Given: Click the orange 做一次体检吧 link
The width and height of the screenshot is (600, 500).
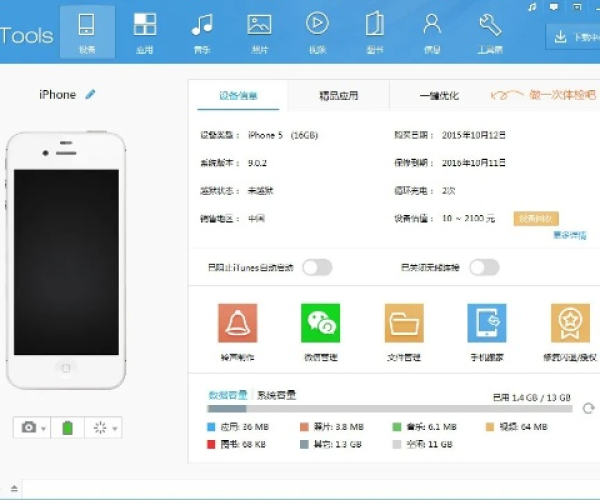Looking at the screenshot, I should point(562,94).
